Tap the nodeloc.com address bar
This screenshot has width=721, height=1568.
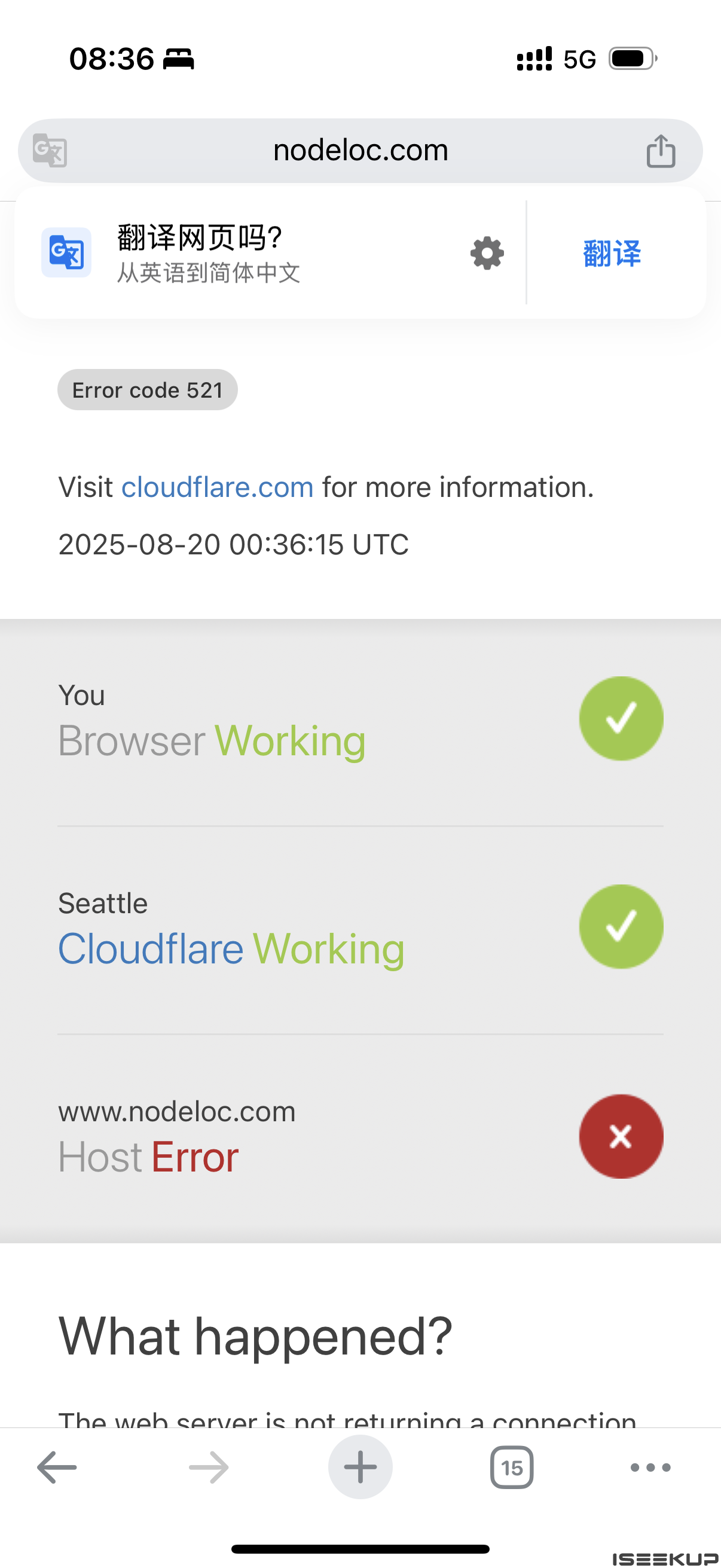360,150
